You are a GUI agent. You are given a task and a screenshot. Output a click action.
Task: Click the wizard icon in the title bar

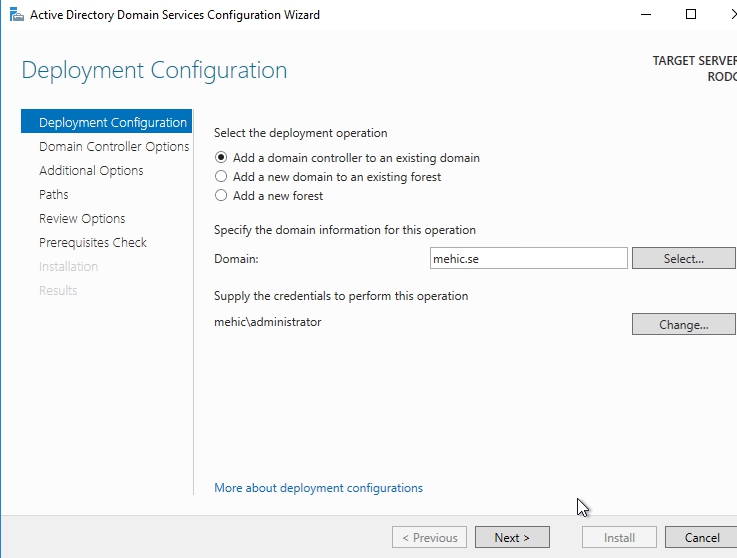14,15
